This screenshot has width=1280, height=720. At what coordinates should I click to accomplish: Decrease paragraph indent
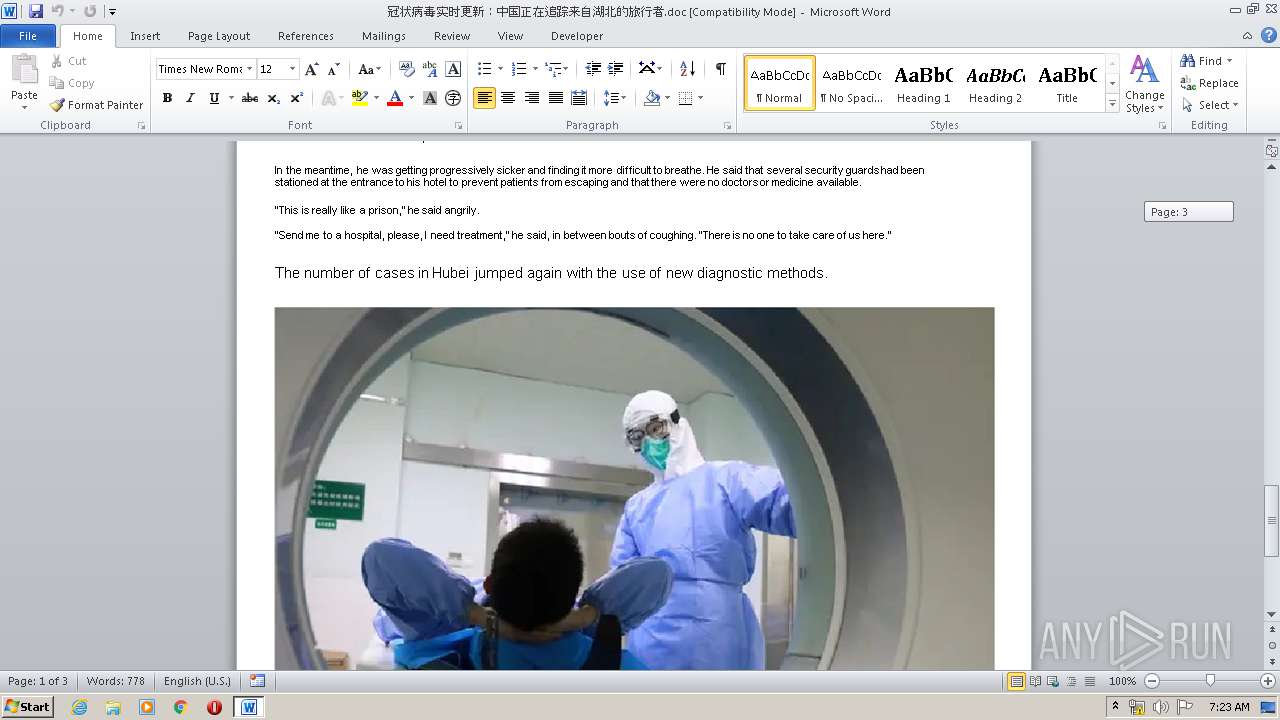point(593,69)
